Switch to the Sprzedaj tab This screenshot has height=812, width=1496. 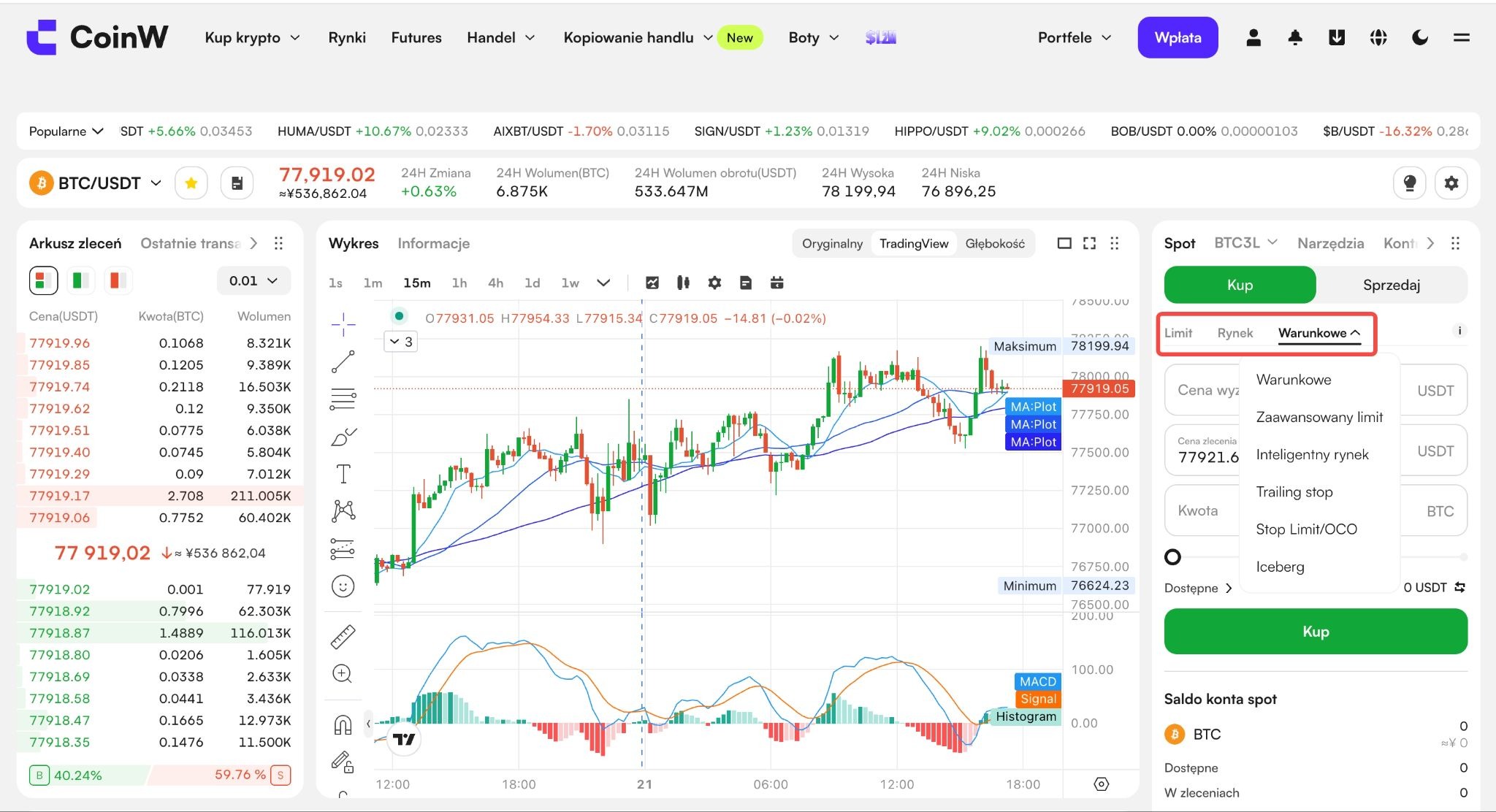(x=1392, y=285)
